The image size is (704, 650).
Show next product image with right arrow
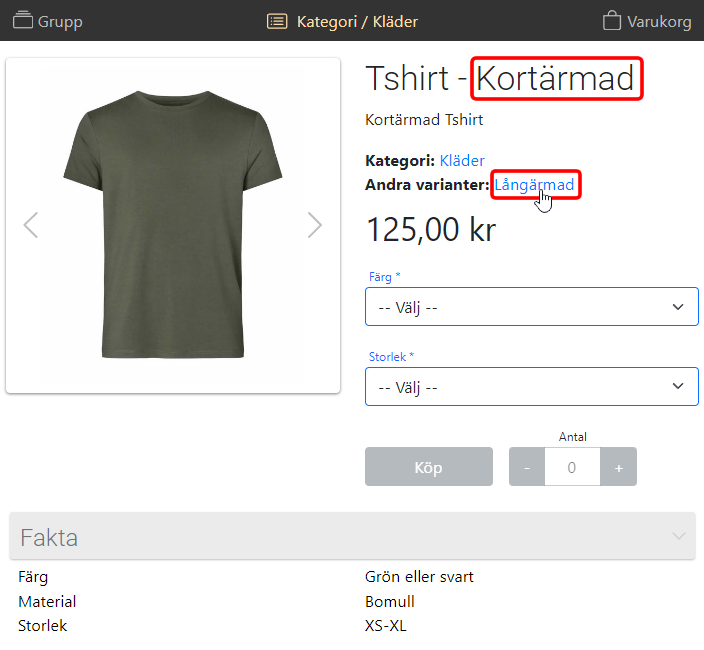click(315, 225)
